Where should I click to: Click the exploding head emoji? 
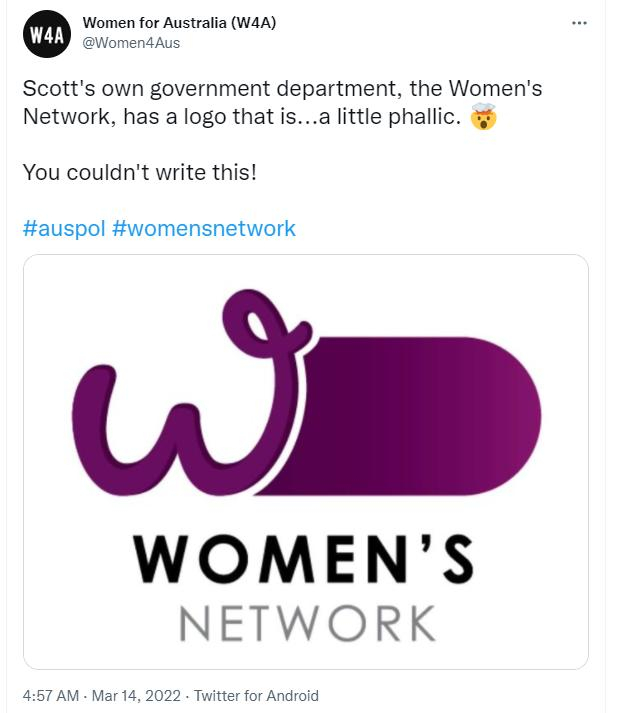tap(483, 117)
